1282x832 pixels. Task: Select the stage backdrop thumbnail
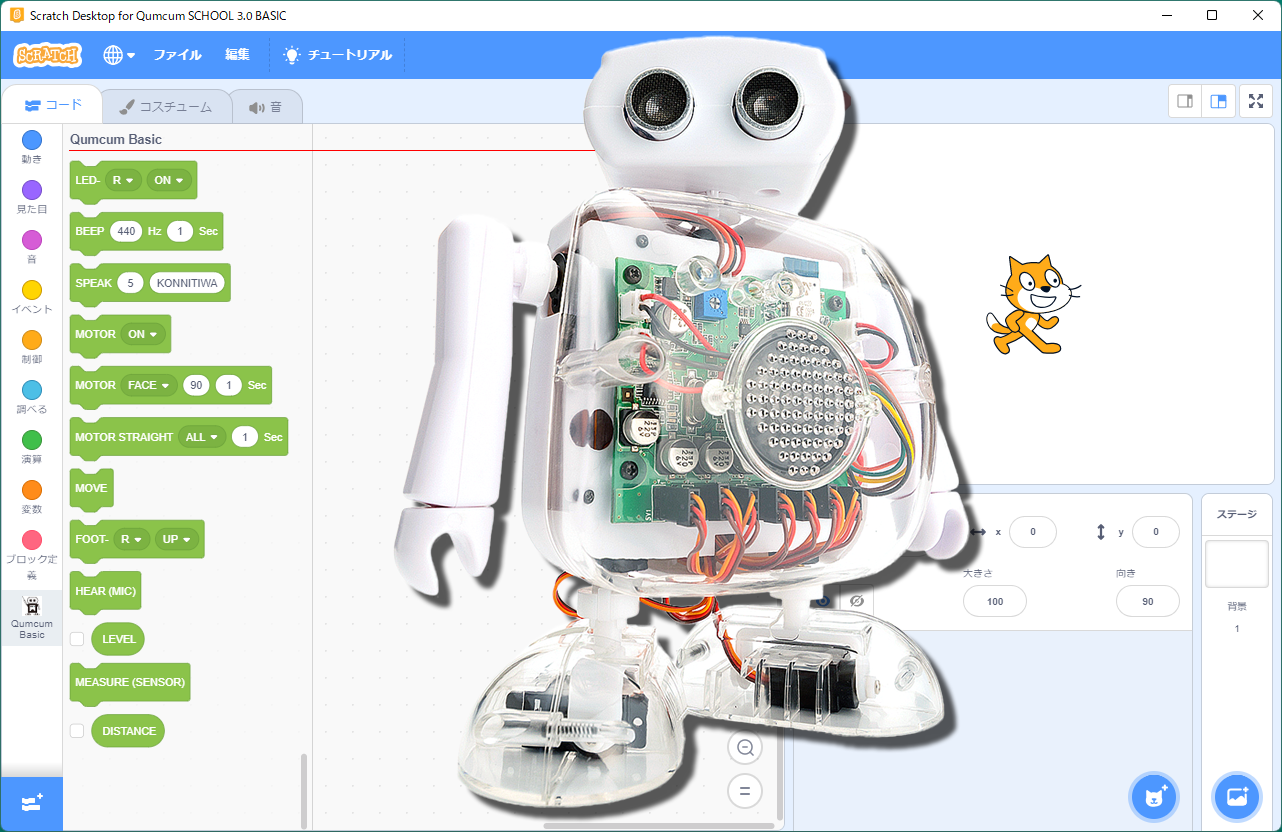click(x=1237, y=564)
